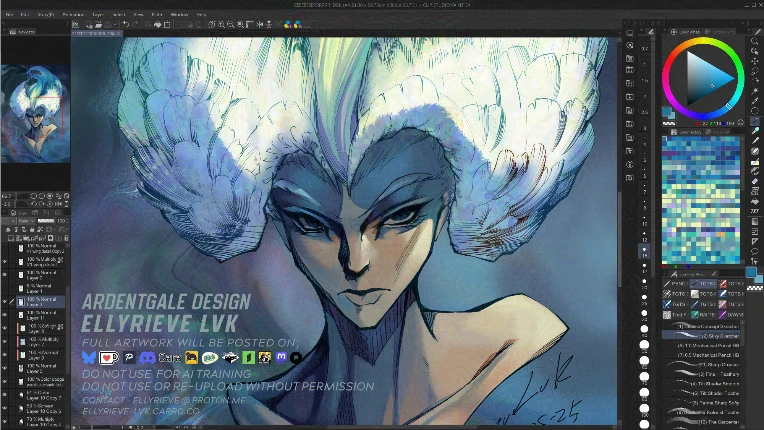Flip canvas vertically in Navigator
This screenshot has height=430, width=764.
(66, 204)
